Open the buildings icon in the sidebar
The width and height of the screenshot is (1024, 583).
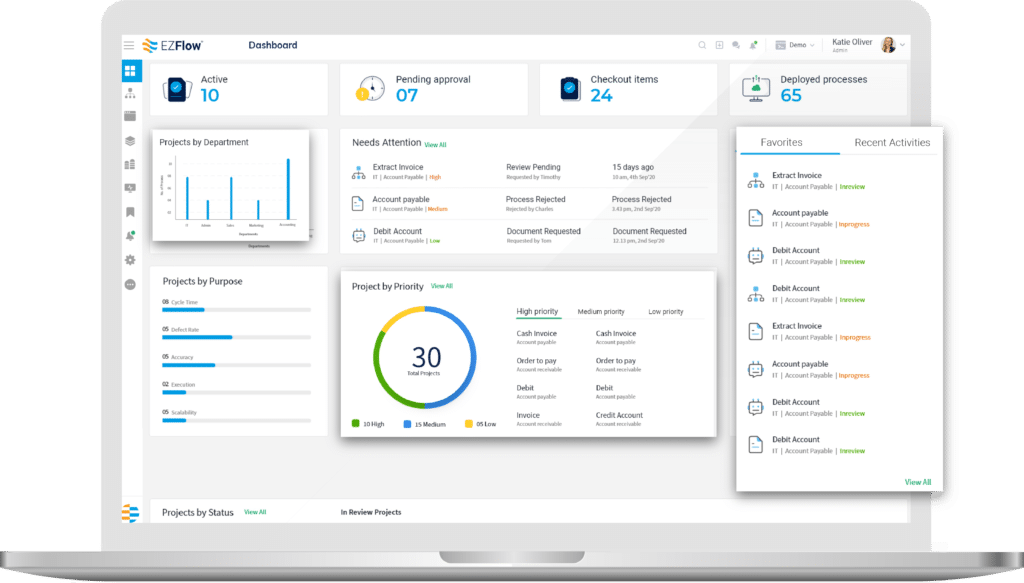[x=130, y=164]
